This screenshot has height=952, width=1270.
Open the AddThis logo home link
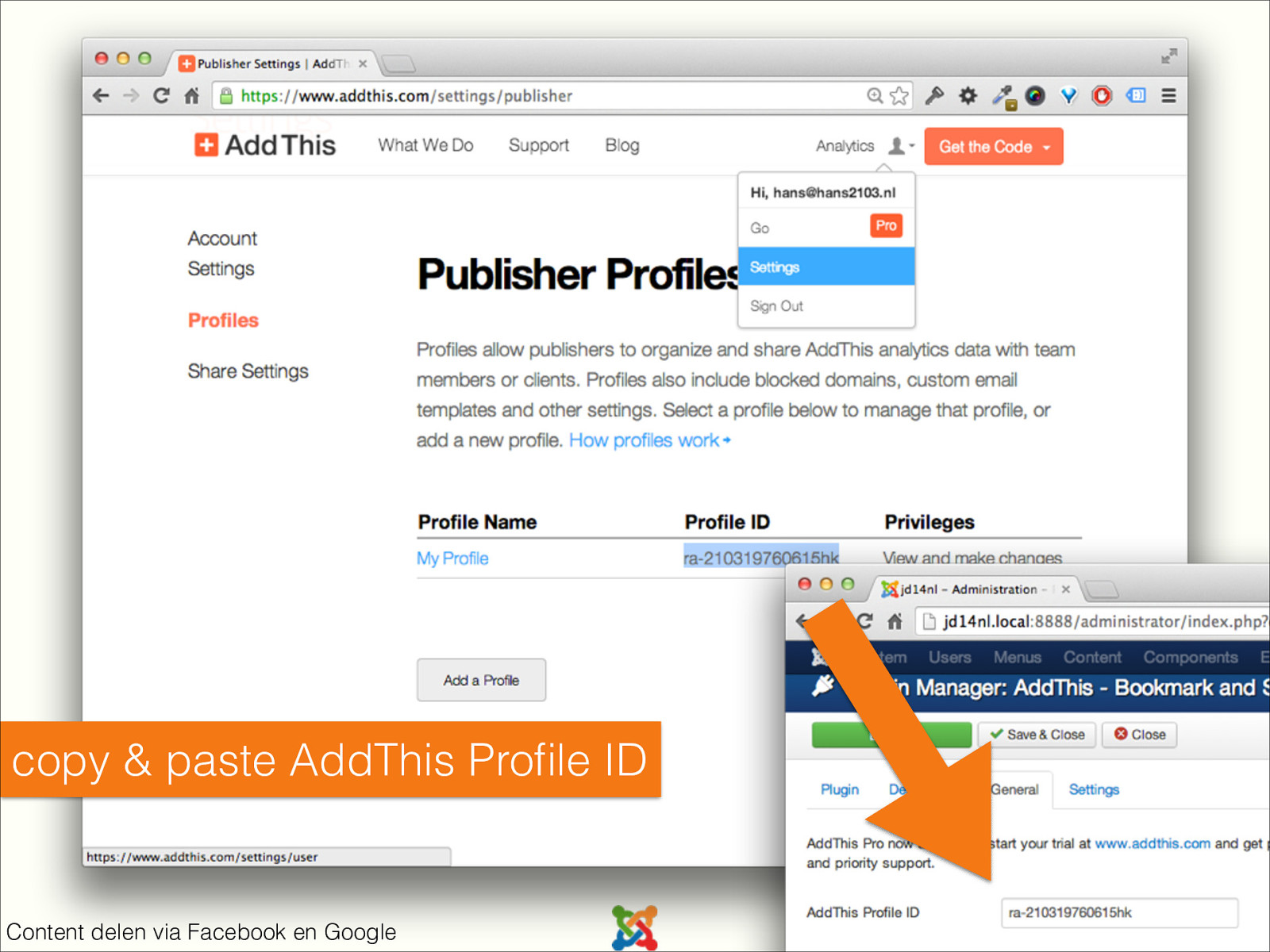(265, 145)
